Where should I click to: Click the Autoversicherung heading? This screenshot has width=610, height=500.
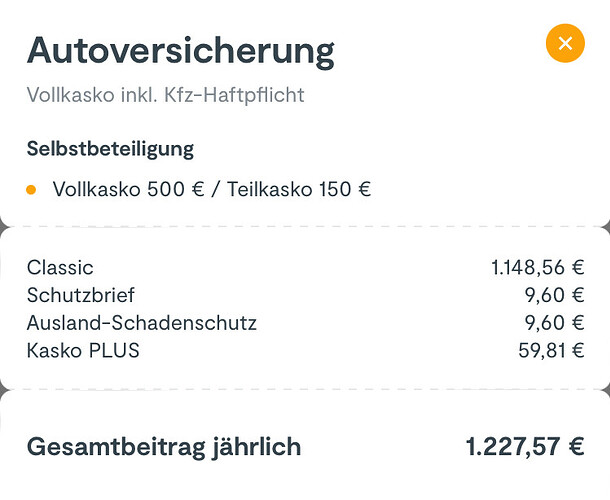click(x=181, y=49)
